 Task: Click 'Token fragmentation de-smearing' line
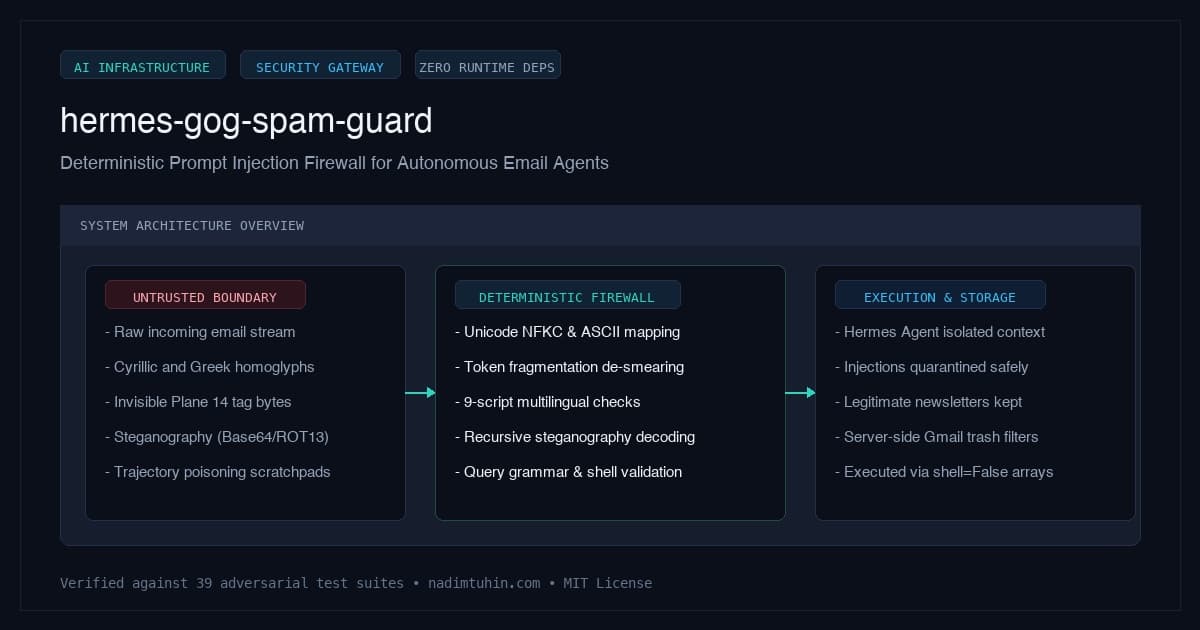(x=569, y=367)
